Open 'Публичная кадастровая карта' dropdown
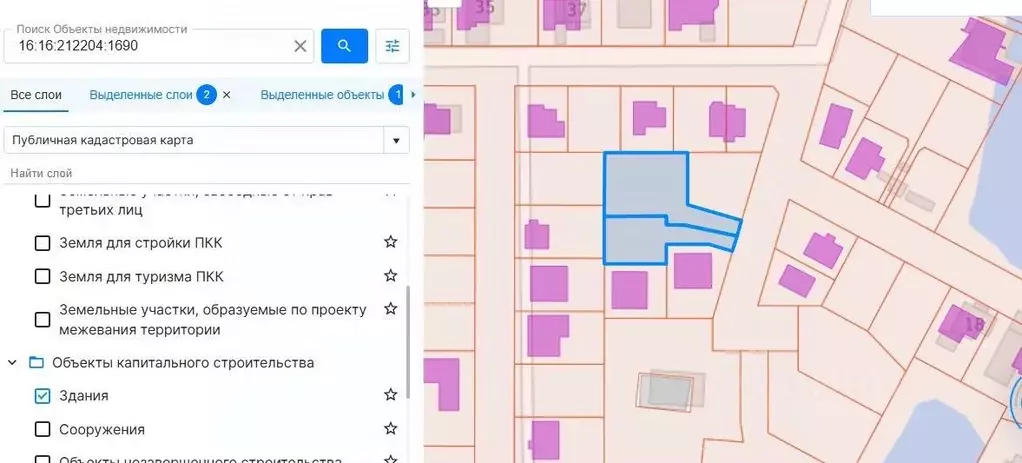Viewport: 1022px width, 463px height. click(x=397, y=141)
